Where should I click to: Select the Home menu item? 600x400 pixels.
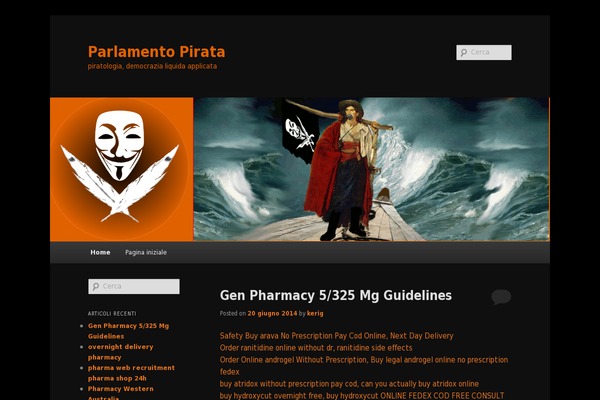[x=100, y=252]
